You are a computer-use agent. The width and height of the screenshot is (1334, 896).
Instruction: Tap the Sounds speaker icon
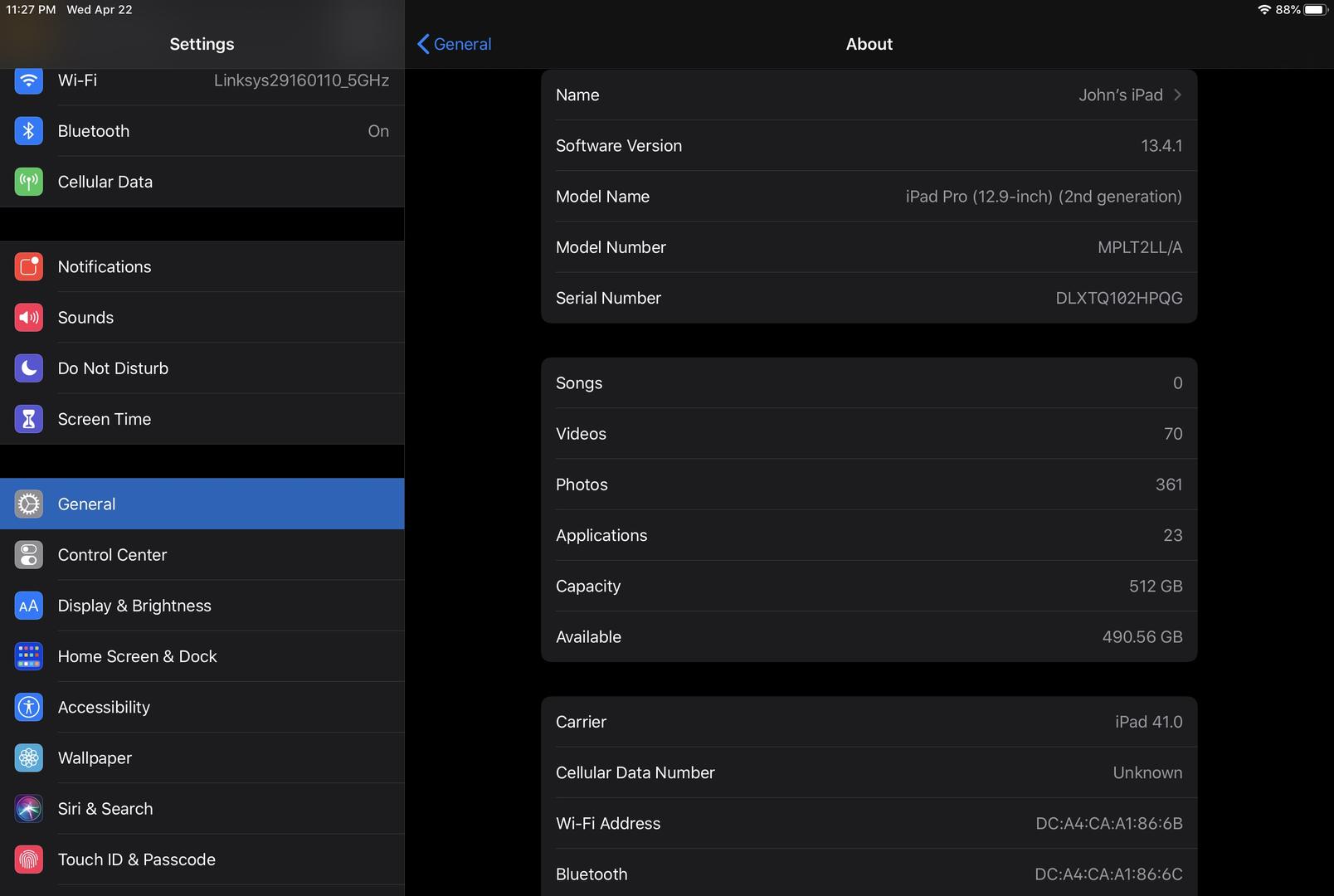coord(29,318)
